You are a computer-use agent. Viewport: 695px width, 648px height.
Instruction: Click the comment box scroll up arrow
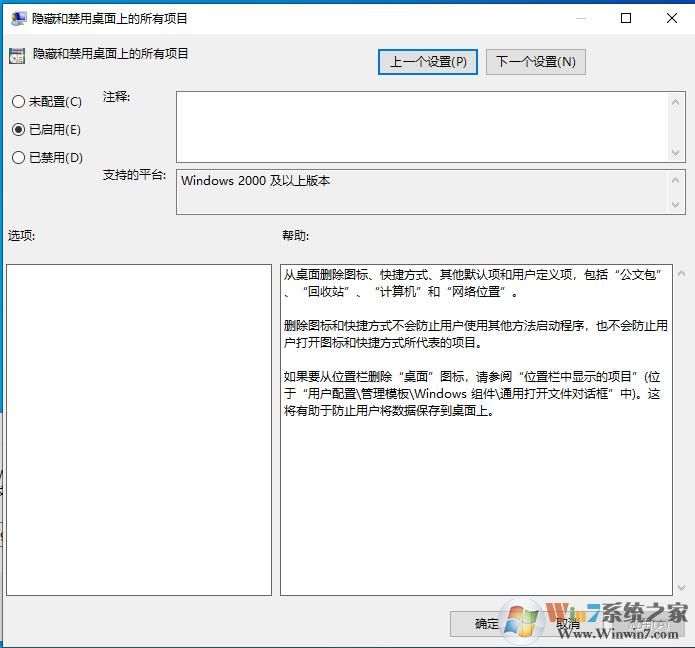pos(675,102)
